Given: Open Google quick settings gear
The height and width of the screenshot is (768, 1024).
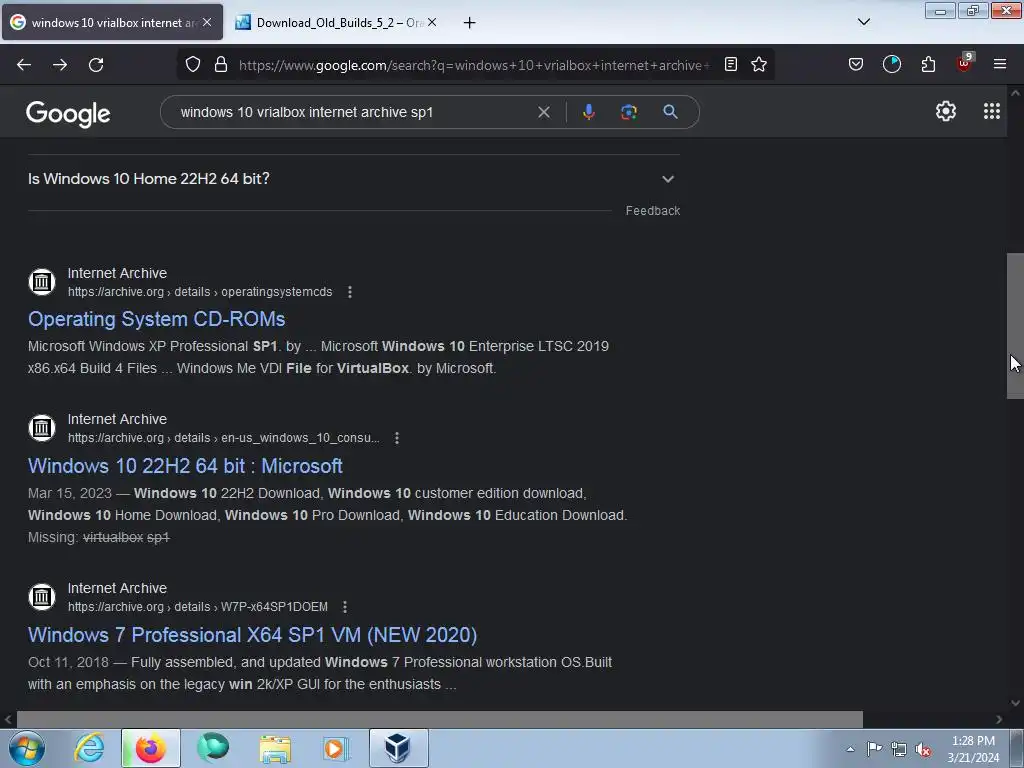Looking at the screenshot, I should click(x=946, y=111).
